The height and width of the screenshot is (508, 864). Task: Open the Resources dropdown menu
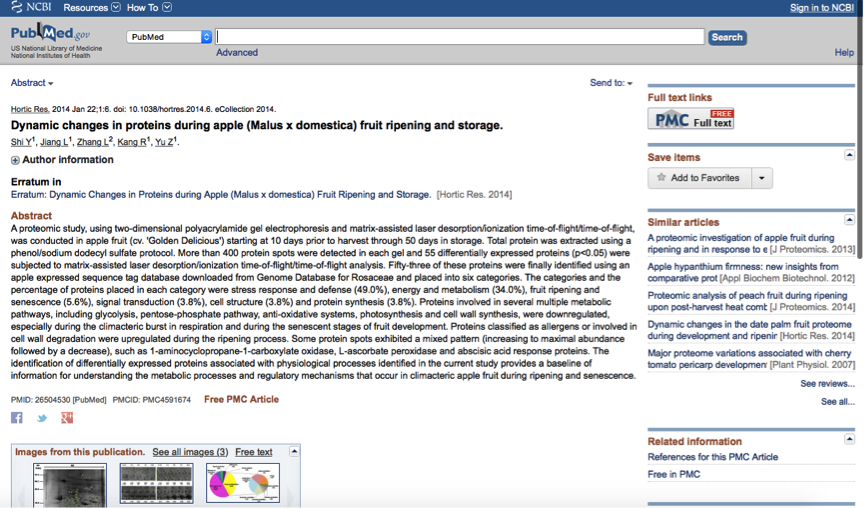coord(91,7)
